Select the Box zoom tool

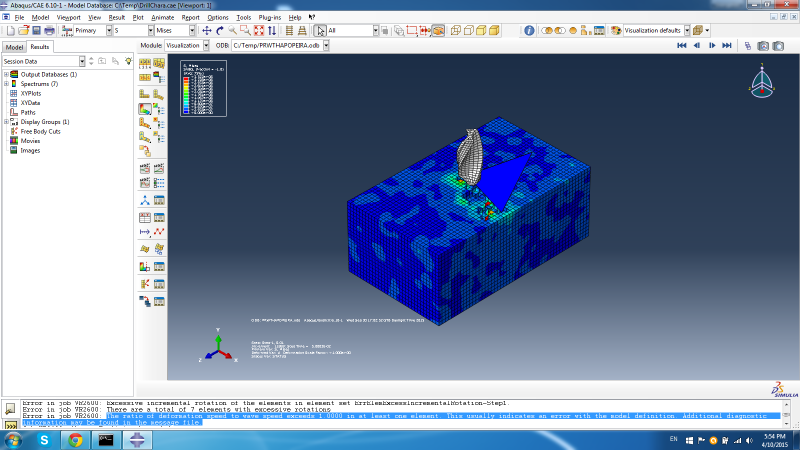[245, 31]
